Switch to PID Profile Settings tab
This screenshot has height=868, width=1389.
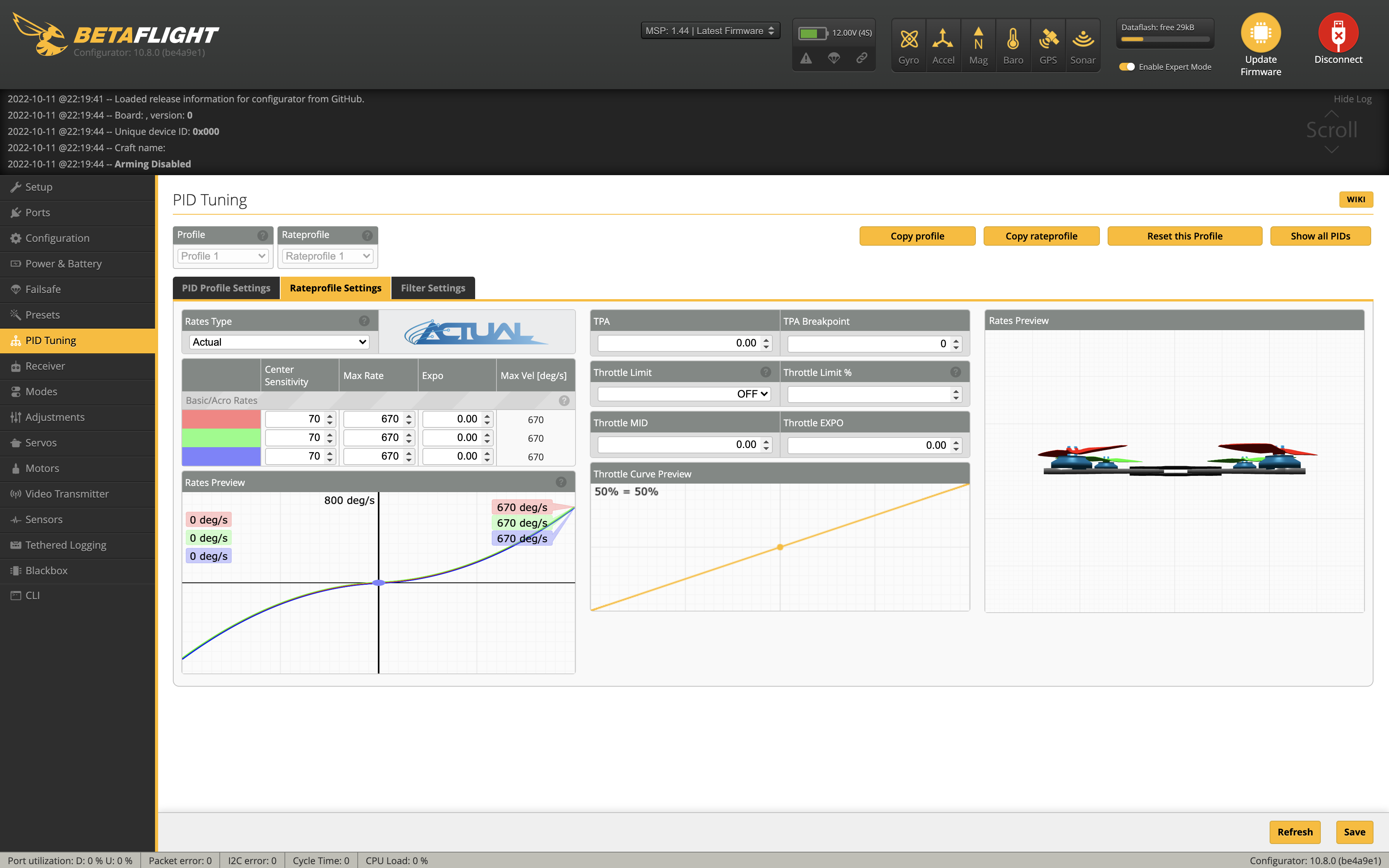226,288
